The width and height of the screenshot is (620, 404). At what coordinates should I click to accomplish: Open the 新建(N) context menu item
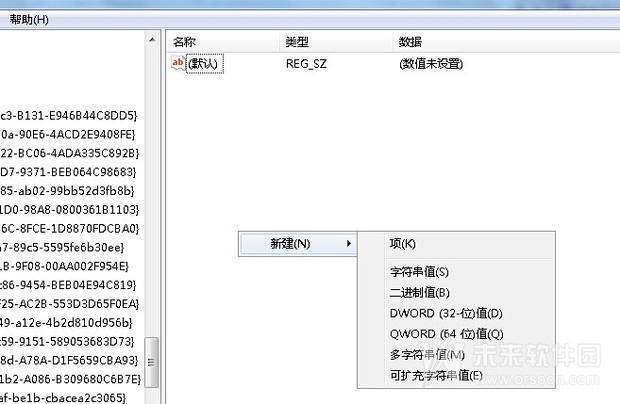297,244
